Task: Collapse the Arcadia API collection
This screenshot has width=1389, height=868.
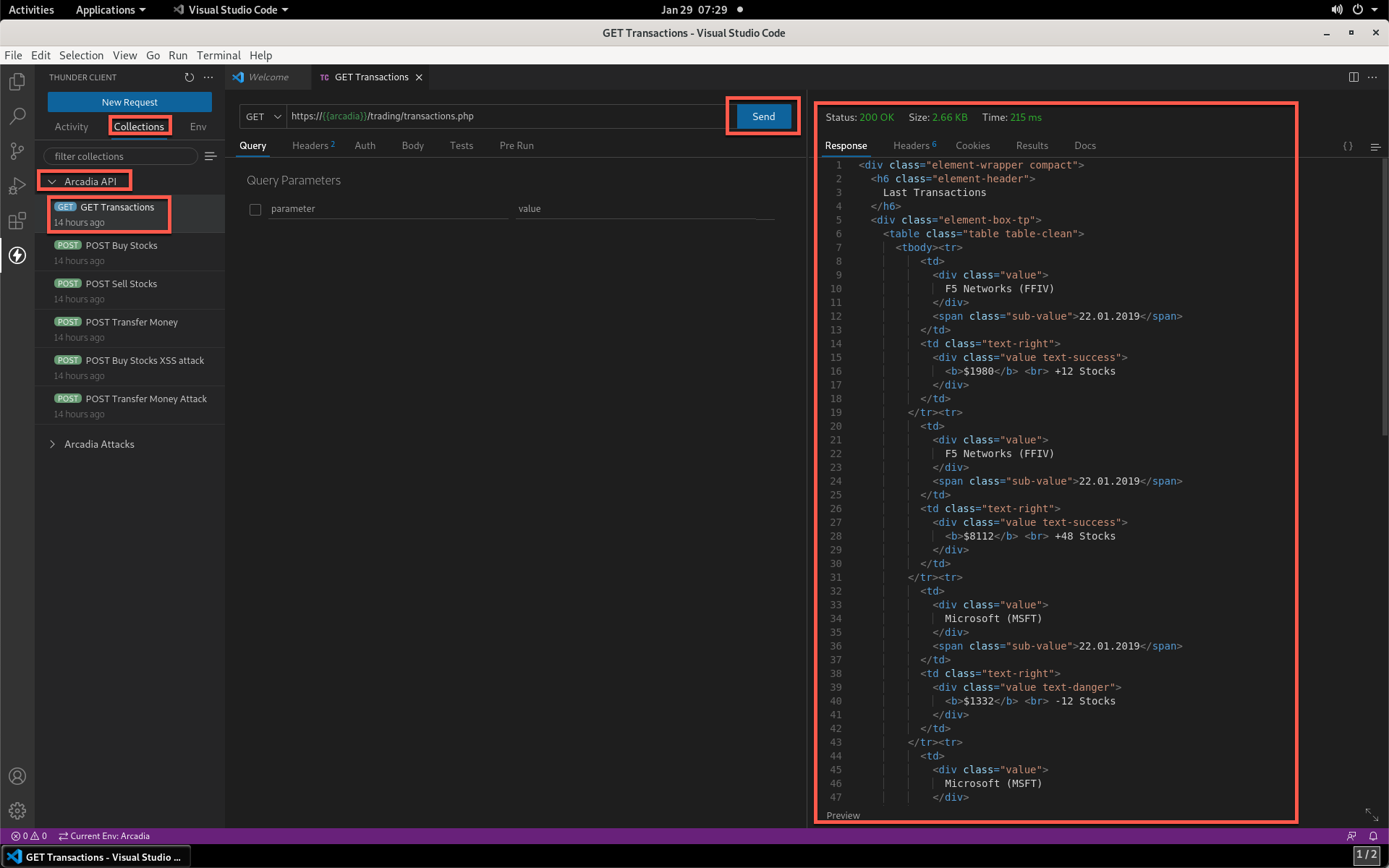Action: coord(52,182)
